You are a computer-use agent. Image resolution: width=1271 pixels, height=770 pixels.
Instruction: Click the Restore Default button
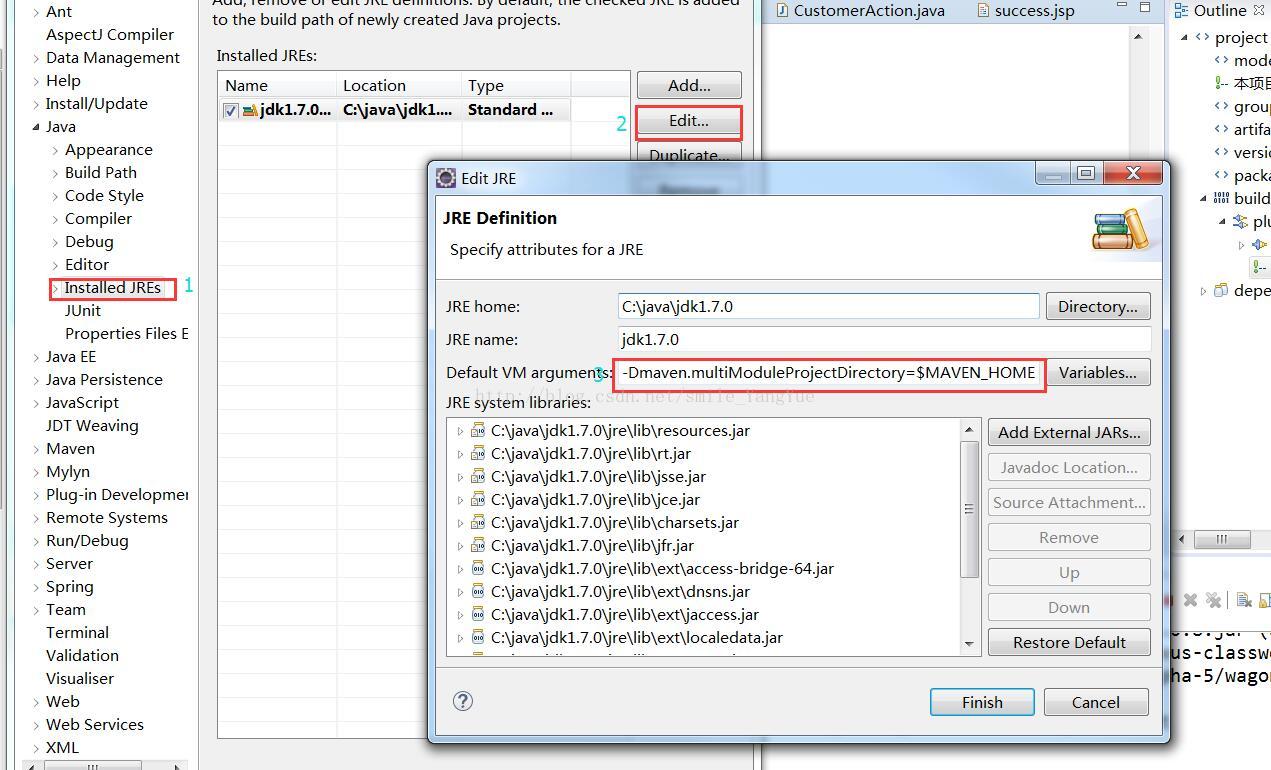tap(1069, 642)
